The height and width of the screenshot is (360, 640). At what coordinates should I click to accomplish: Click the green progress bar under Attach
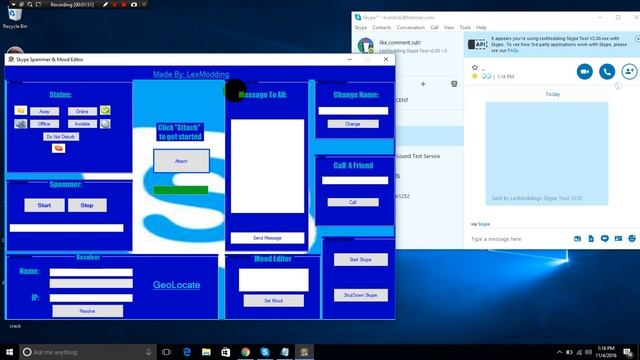pos(181,190)
